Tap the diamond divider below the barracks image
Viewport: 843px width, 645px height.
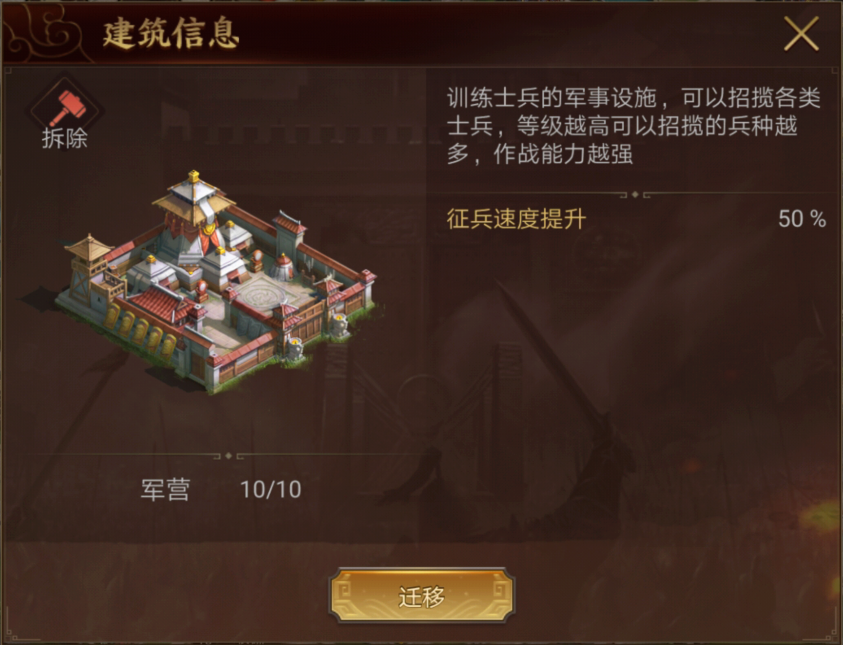[x=228, y=456]
